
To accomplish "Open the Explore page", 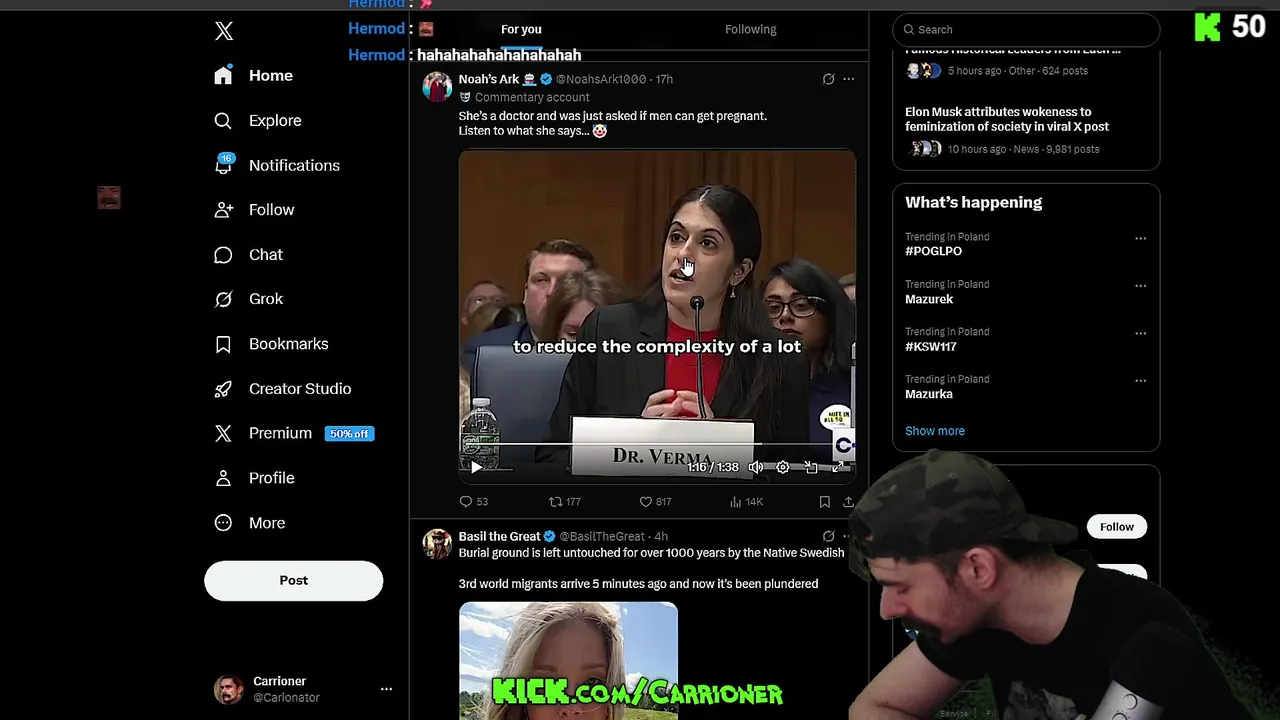I will pos(258,121).
